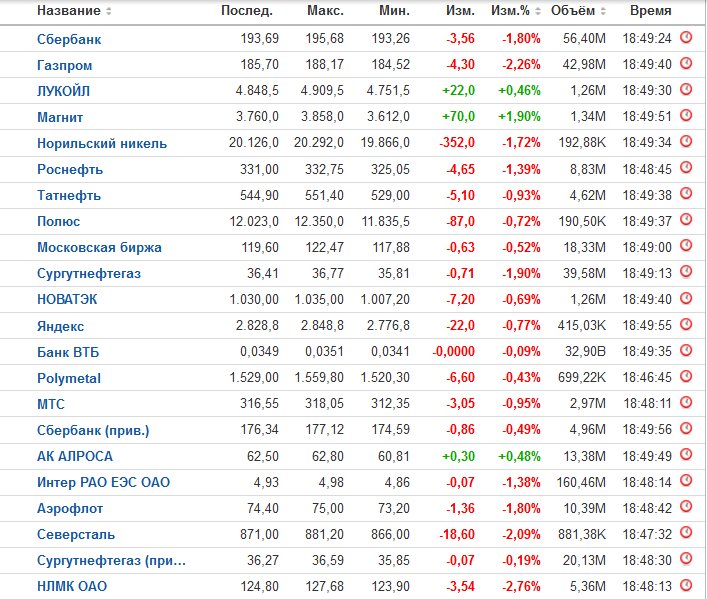Open the Роснефть stock link
707x599 pixels.
(x=70, y=170)
